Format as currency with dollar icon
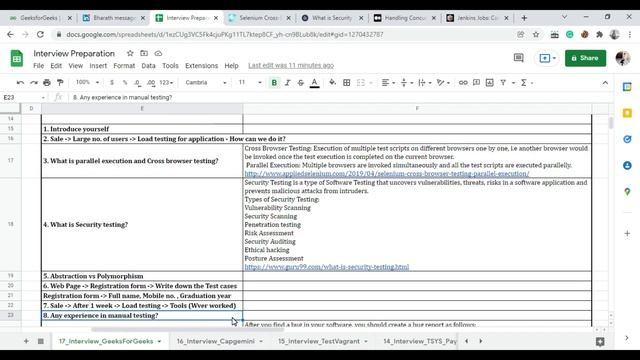Viewport: 640px width, 360px height. (112, 83)
